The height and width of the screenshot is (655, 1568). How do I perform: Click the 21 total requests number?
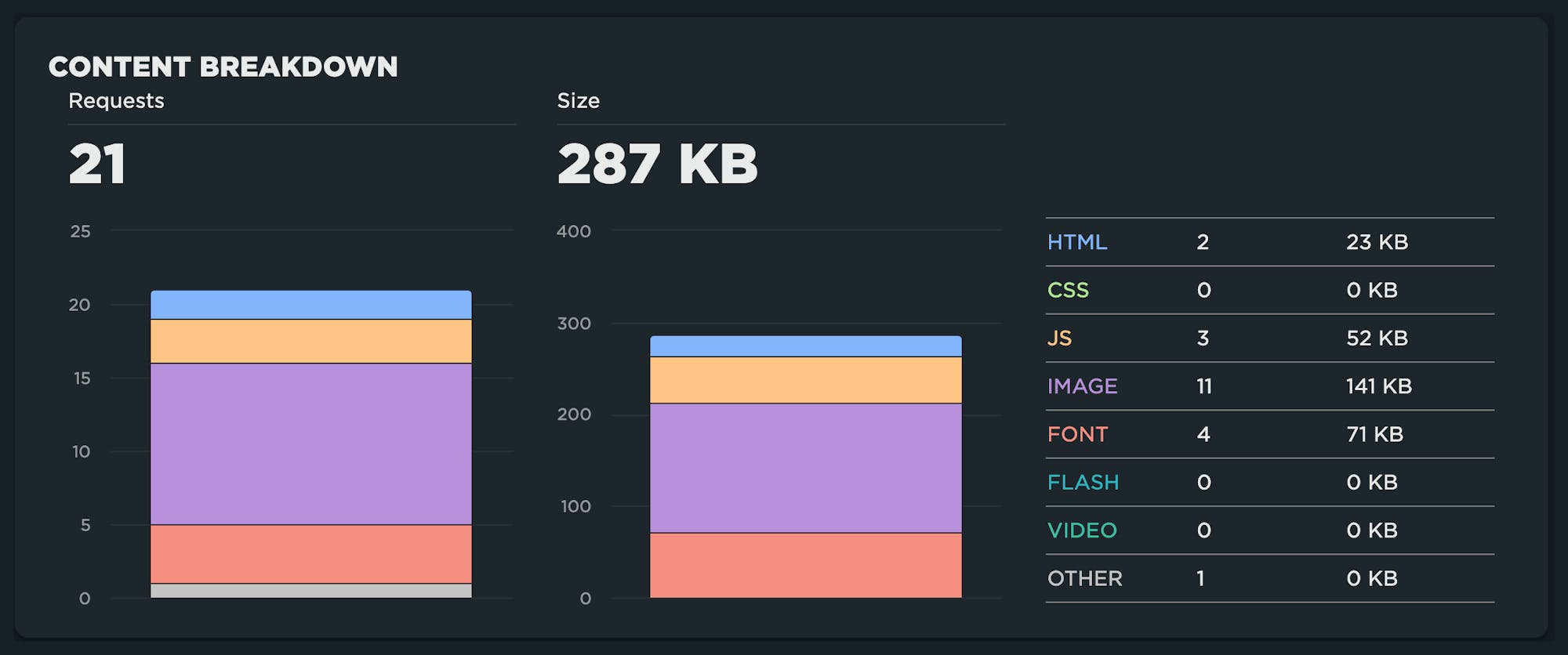[97, 164]
